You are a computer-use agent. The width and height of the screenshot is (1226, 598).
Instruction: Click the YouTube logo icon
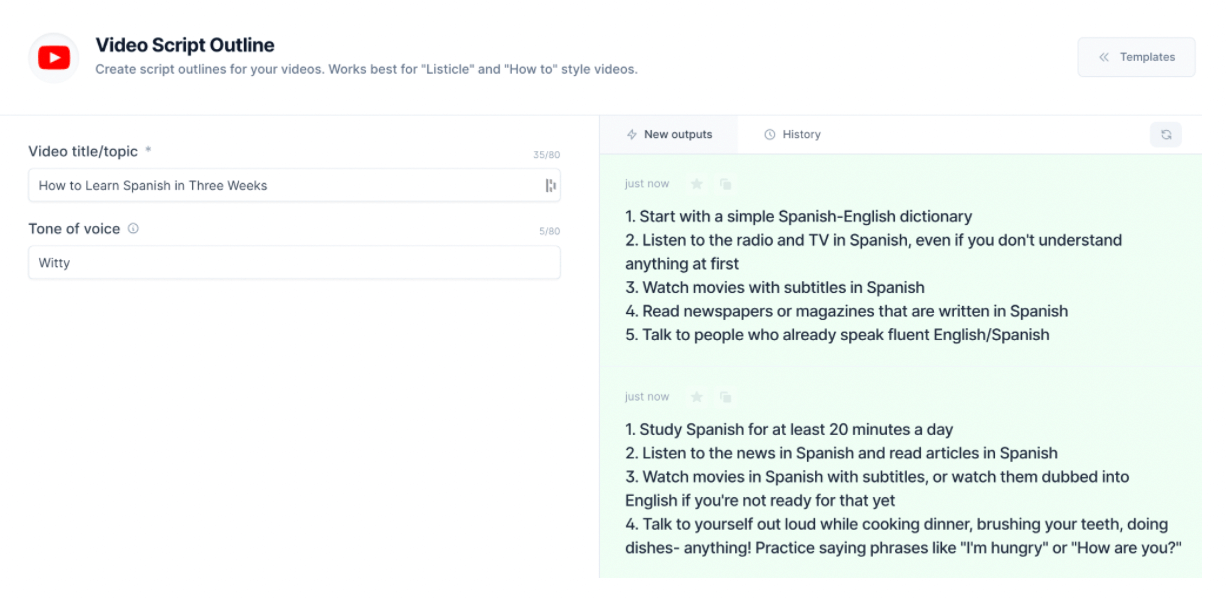pos(54,58)
